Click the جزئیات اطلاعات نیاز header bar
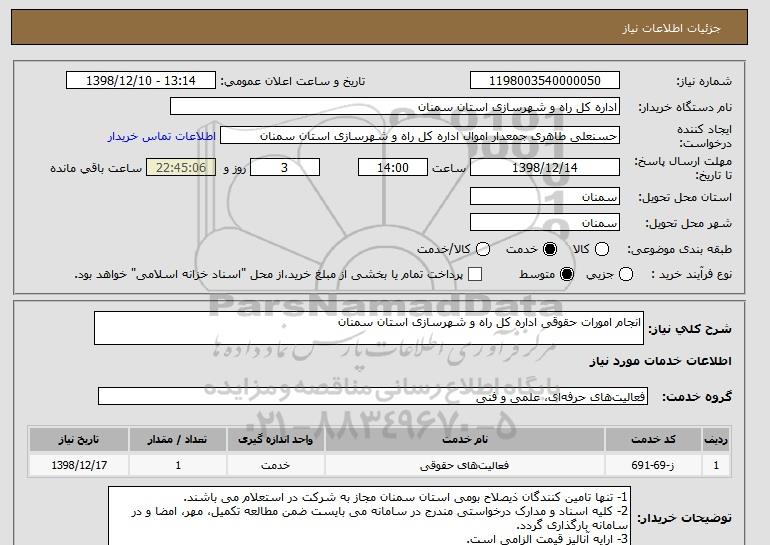This screenshot has width=770, height=545. 379,27
